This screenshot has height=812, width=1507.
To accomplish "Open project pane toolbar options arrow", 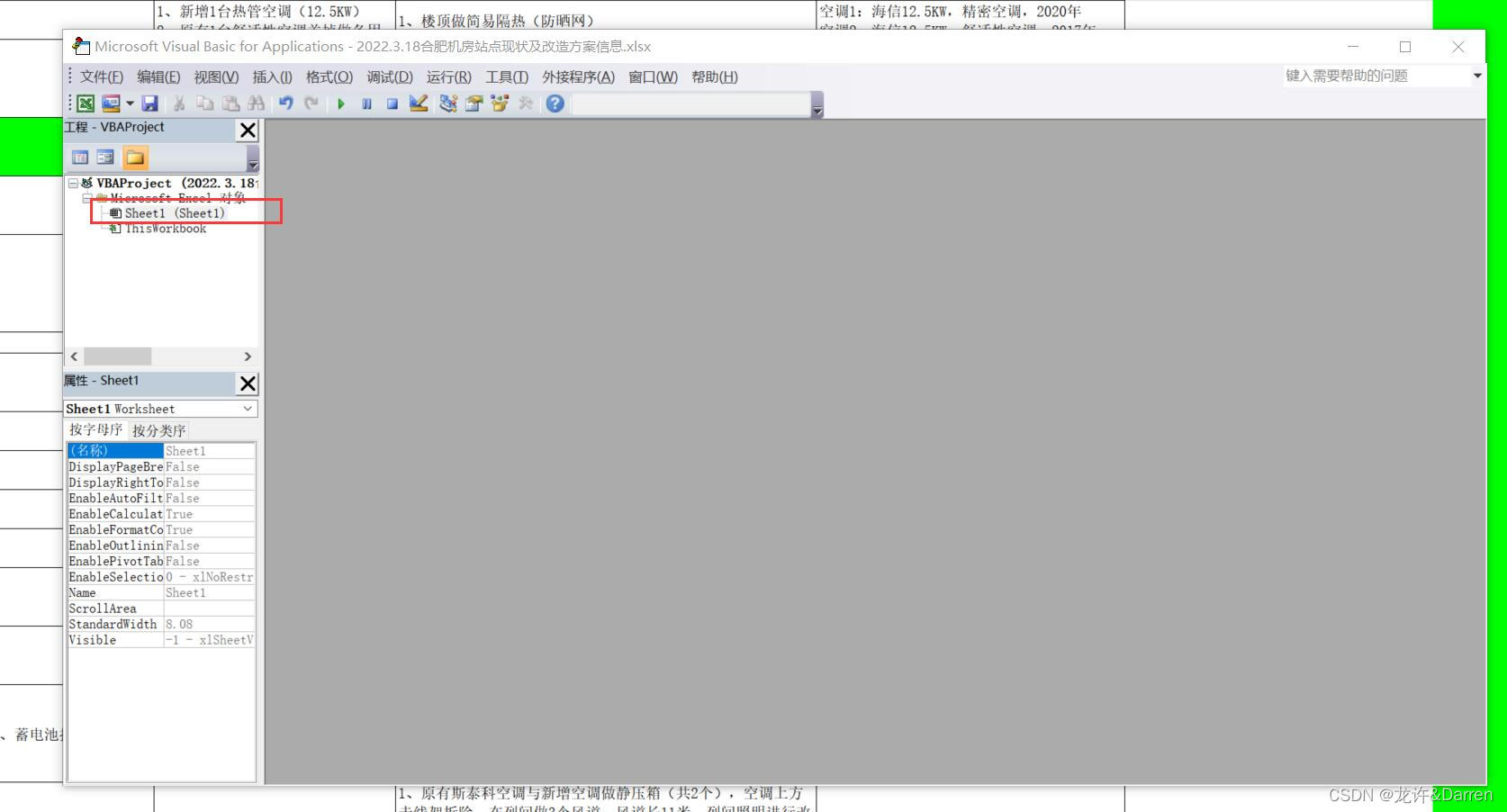I will point(253,158).
